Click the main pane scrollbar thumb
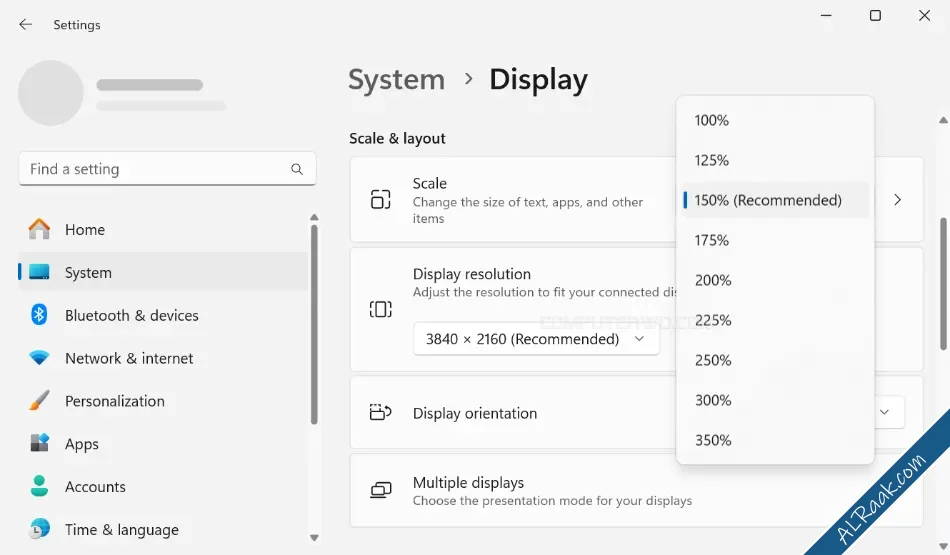 pos(943,284)
